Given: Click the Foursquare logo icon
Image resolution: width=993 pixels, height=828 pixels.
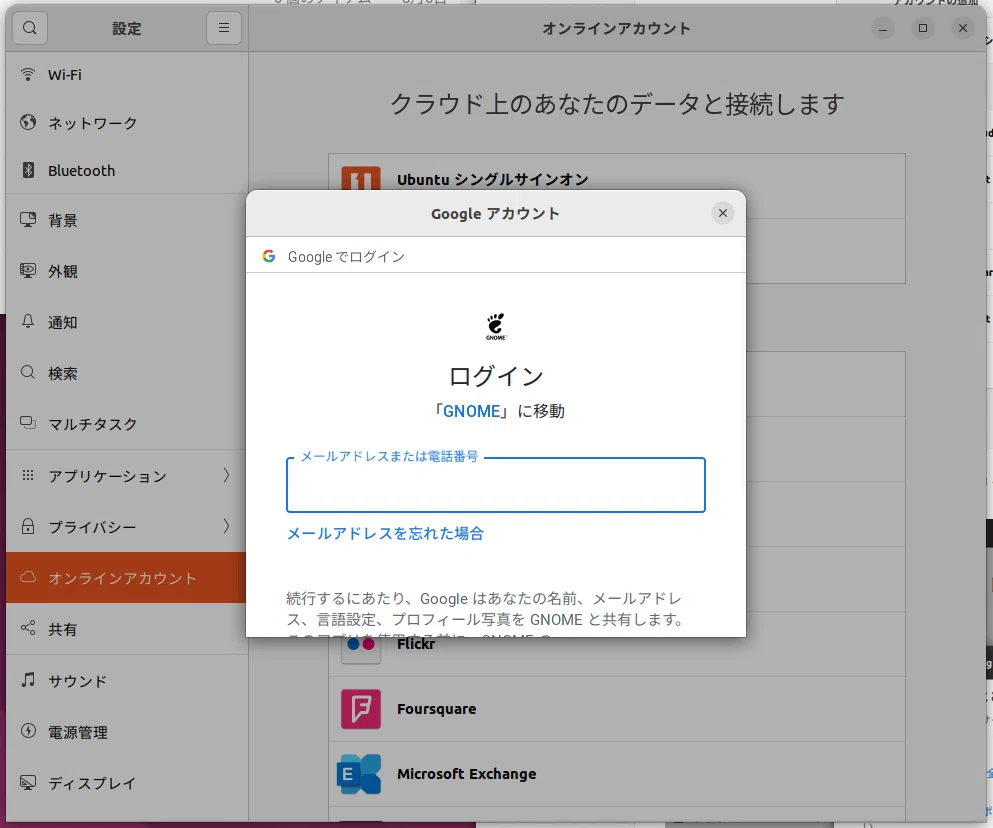Looking at the screenshot, I should [x=361, y=709].
